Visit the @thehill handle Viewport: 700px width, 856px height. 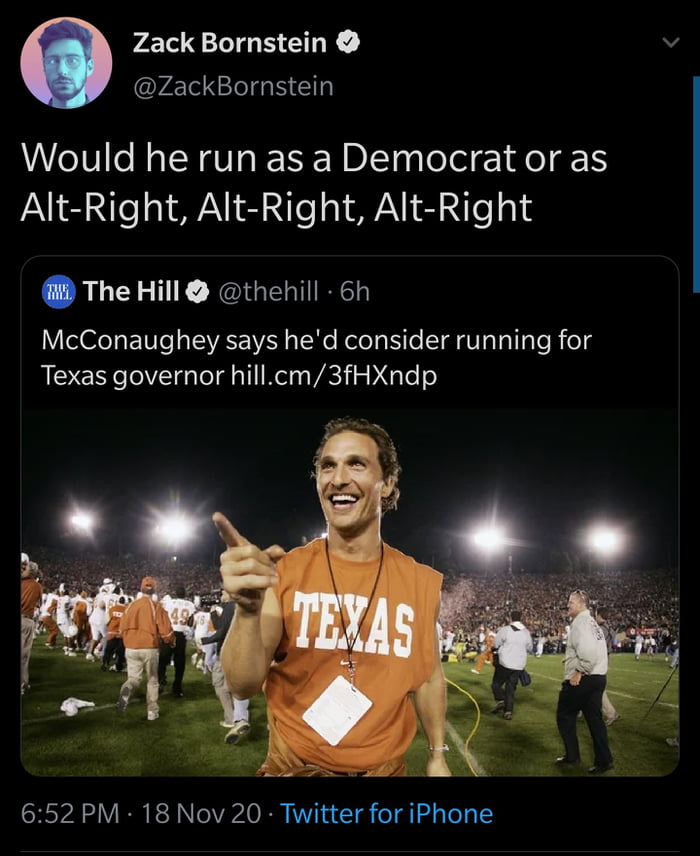click(x=267, y=291)
